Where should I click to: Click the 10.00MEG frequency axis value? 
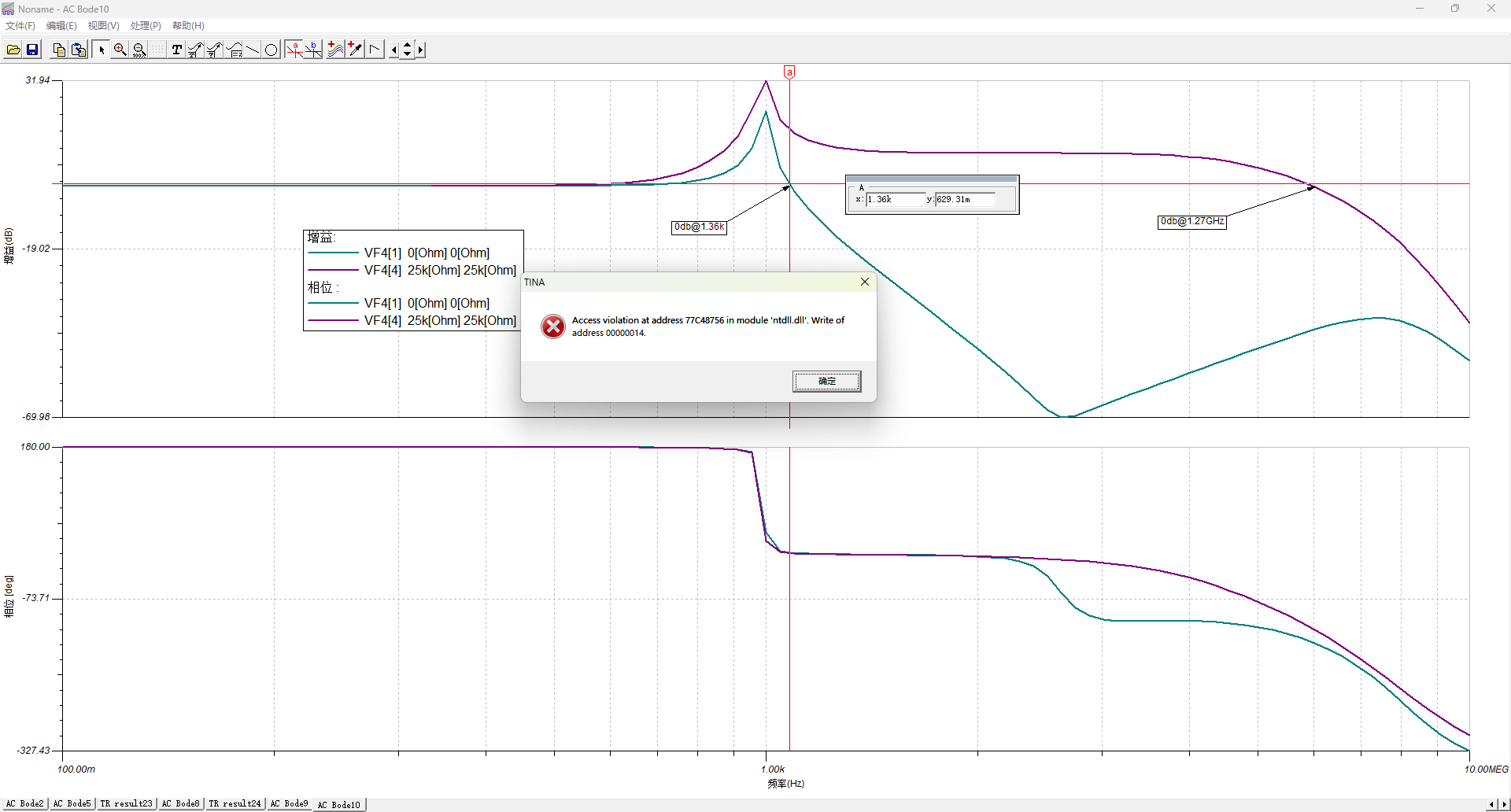pos(1486,770)
